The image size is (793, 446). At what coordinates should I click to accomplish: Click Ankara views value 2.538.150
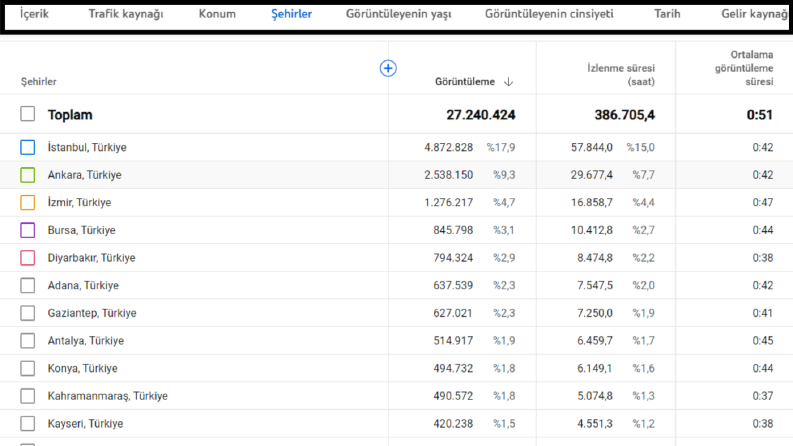pyautogui.click(x=449, y=175)
